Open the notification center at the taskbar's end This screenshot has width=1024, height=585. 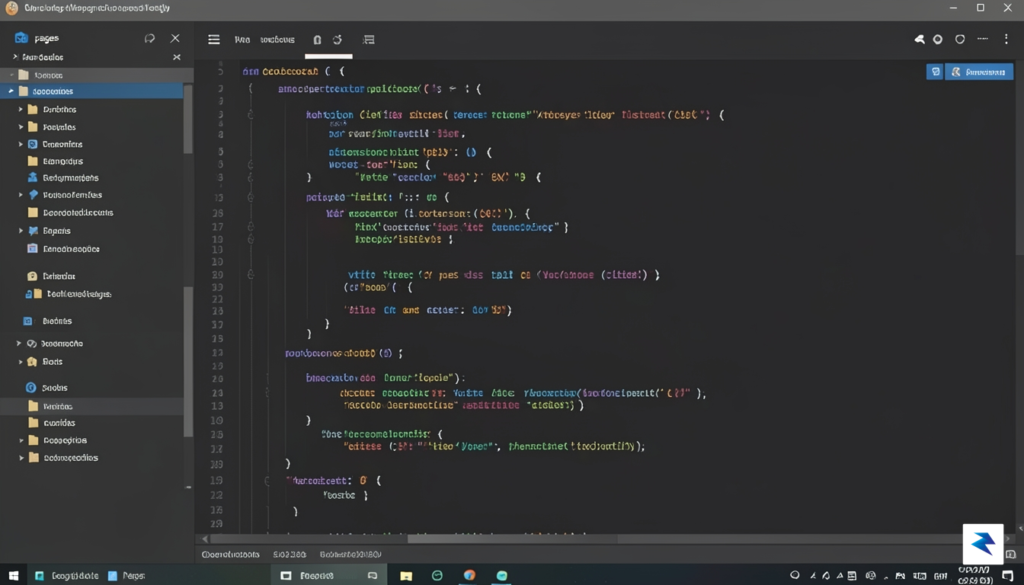coord(1008,576)
